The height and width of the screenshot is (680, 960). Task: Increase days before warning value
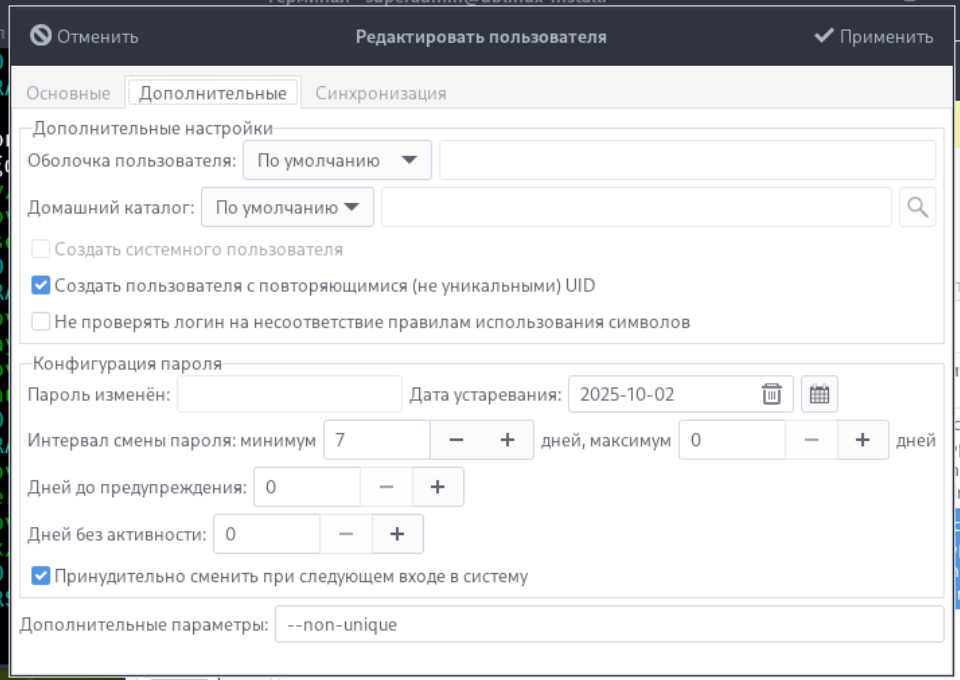tap(437, 487)
